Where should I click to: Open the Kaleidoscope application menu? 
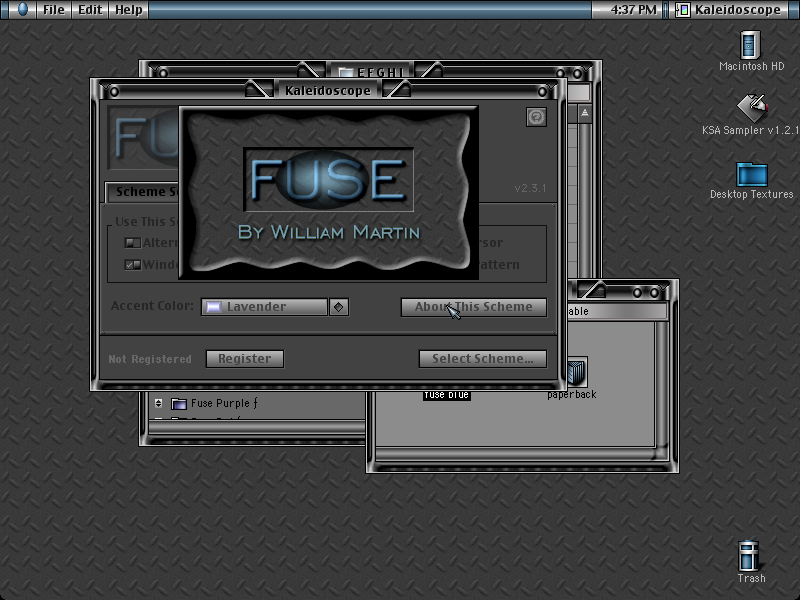click(731, 10)
